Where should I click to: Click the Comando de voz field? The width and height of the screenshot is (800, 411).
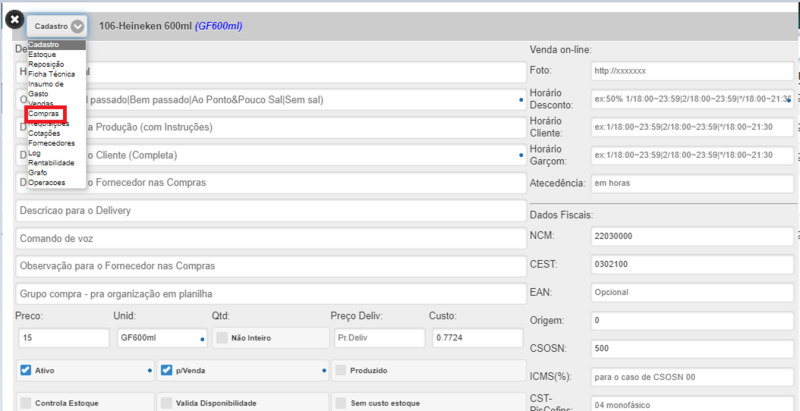pos(271,238)
